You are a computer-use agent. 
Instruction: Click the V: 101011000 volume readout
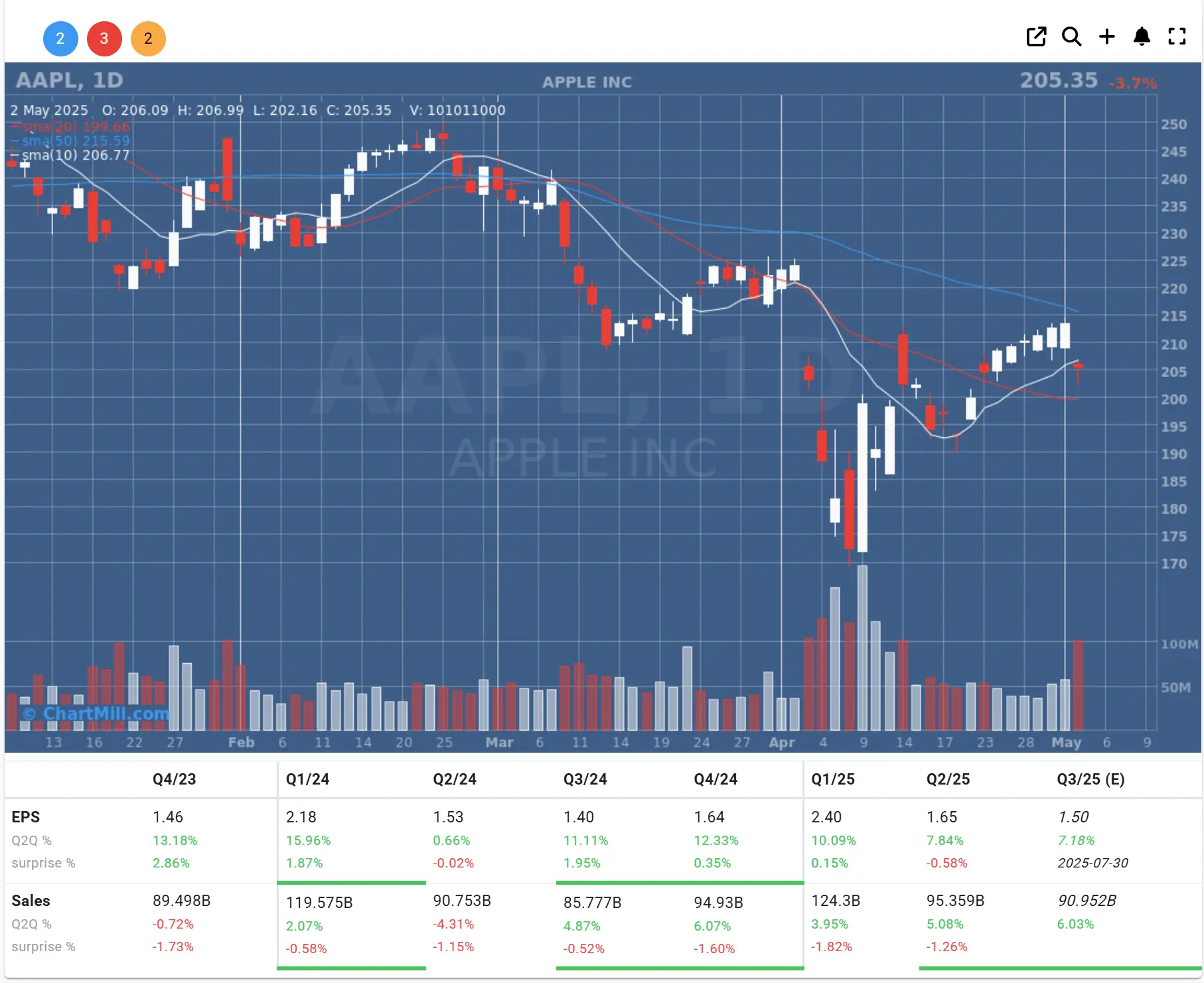457,110
